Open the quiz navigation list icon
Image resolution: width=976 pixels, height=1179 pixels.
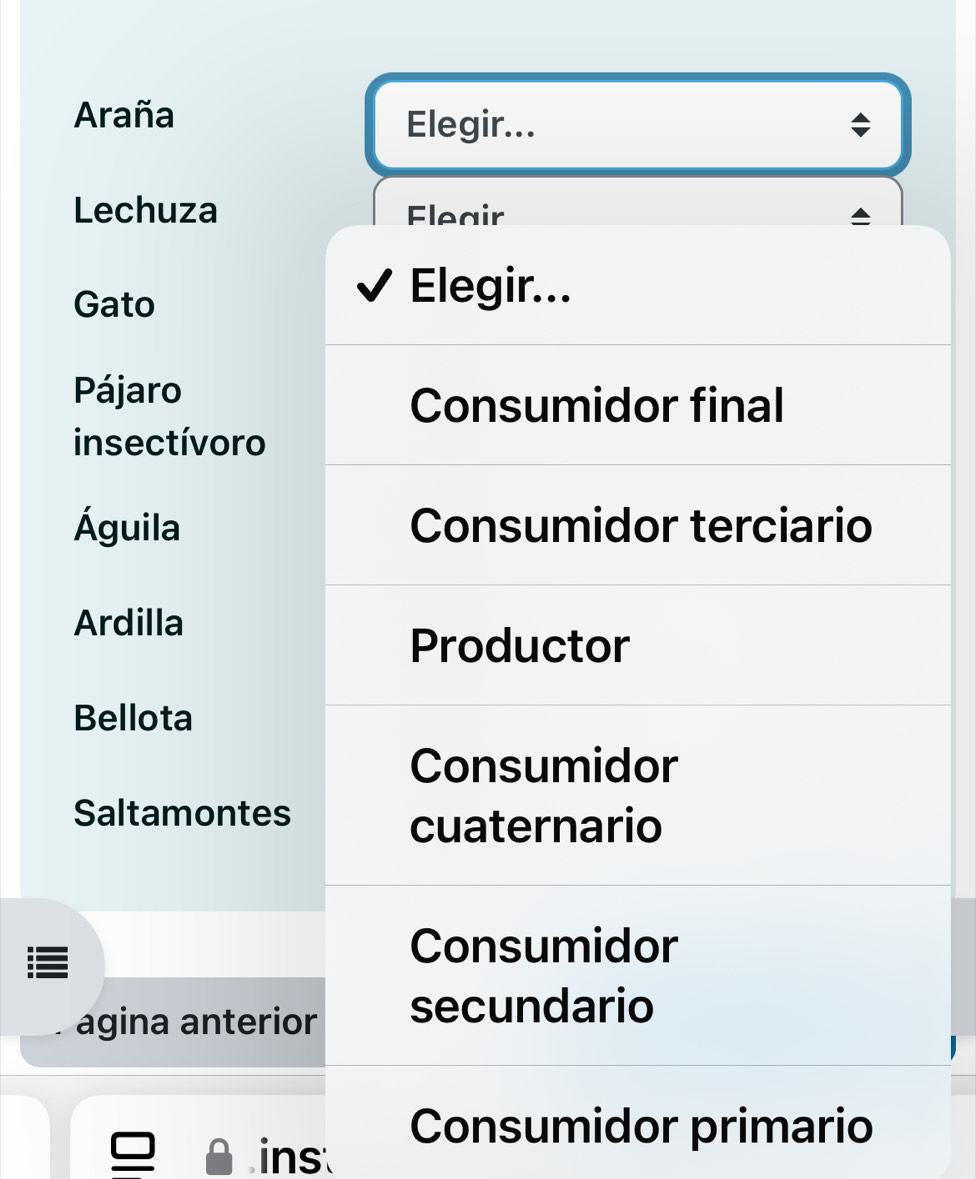point(48,962)
